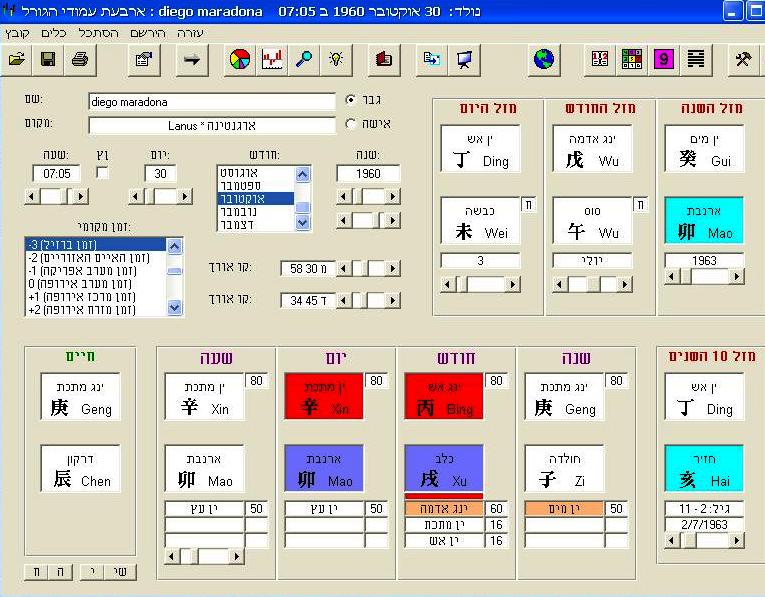Open the עזרה (Help) menu

click(190, 33)
